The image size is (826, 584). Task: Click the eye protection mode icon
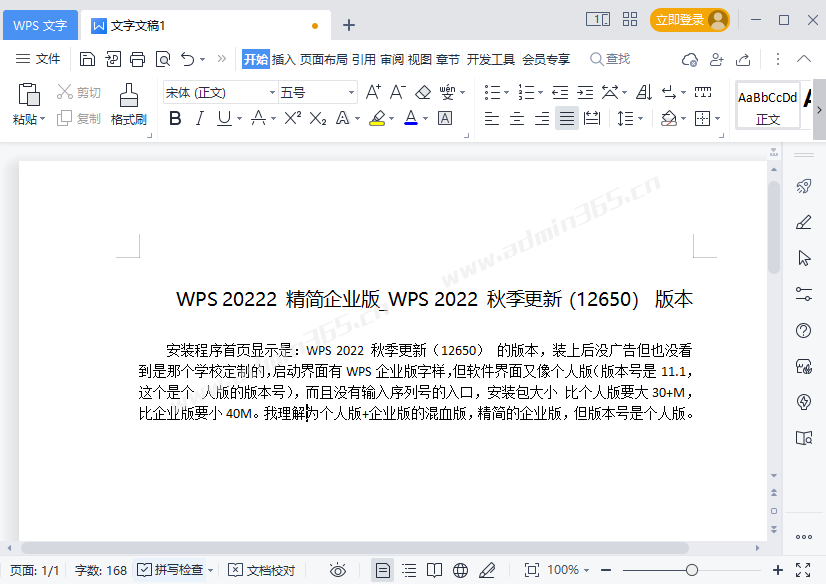click(x=338, y=570)
